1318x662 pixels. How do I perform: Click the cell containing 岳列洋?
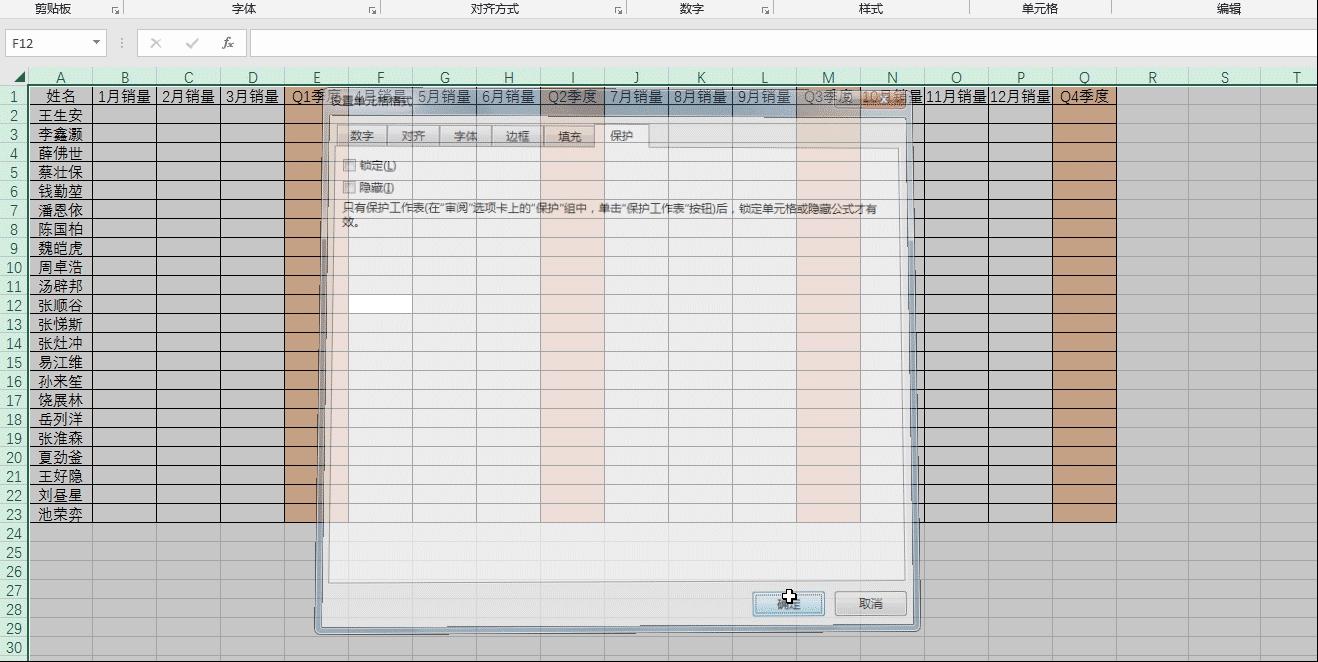61,419
